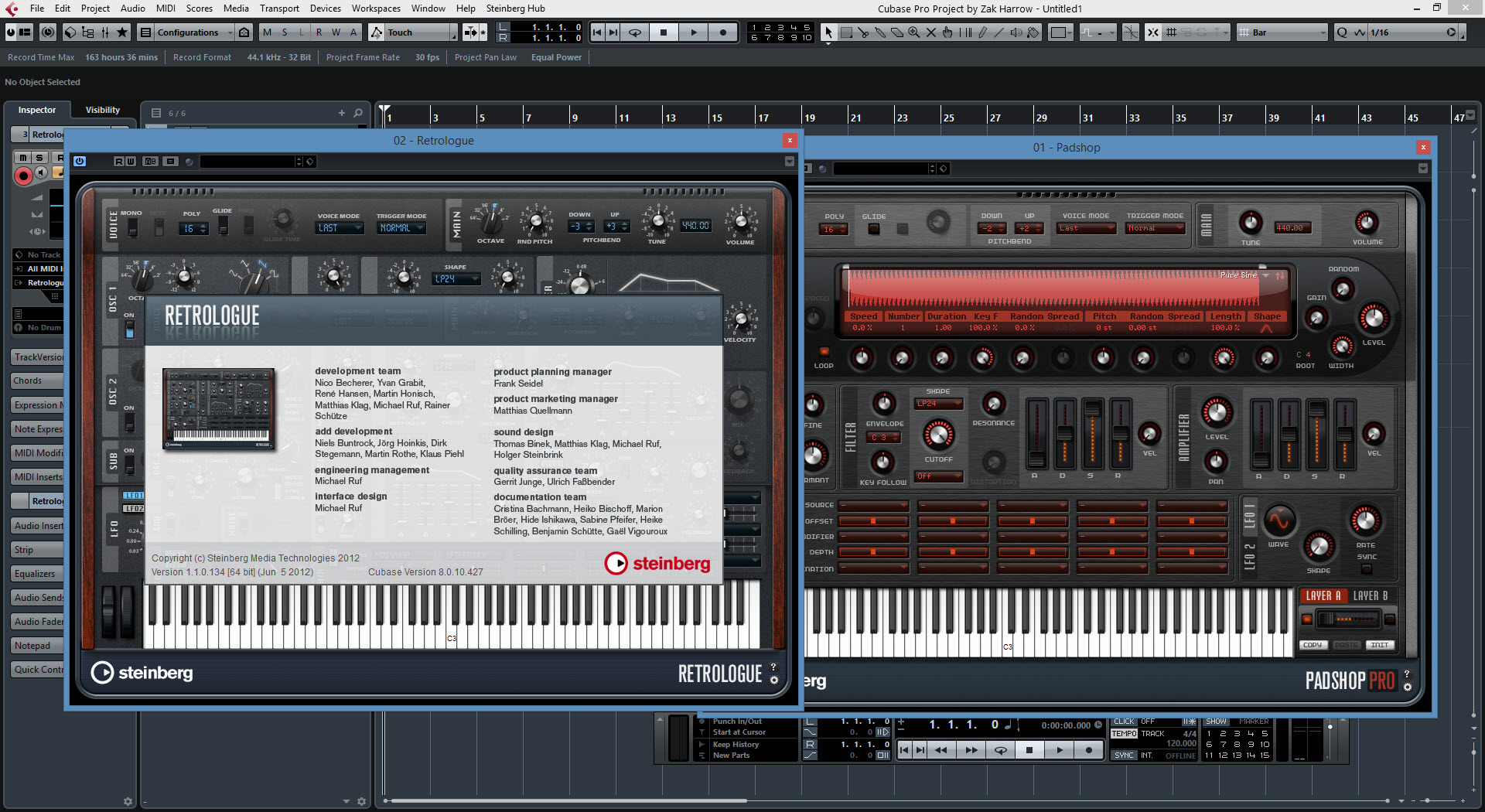The height and width of the screenshot is (812, 1485).
Task: Toggle global Solo S state button
Action: pyautogui.click(x=285, y=32)
